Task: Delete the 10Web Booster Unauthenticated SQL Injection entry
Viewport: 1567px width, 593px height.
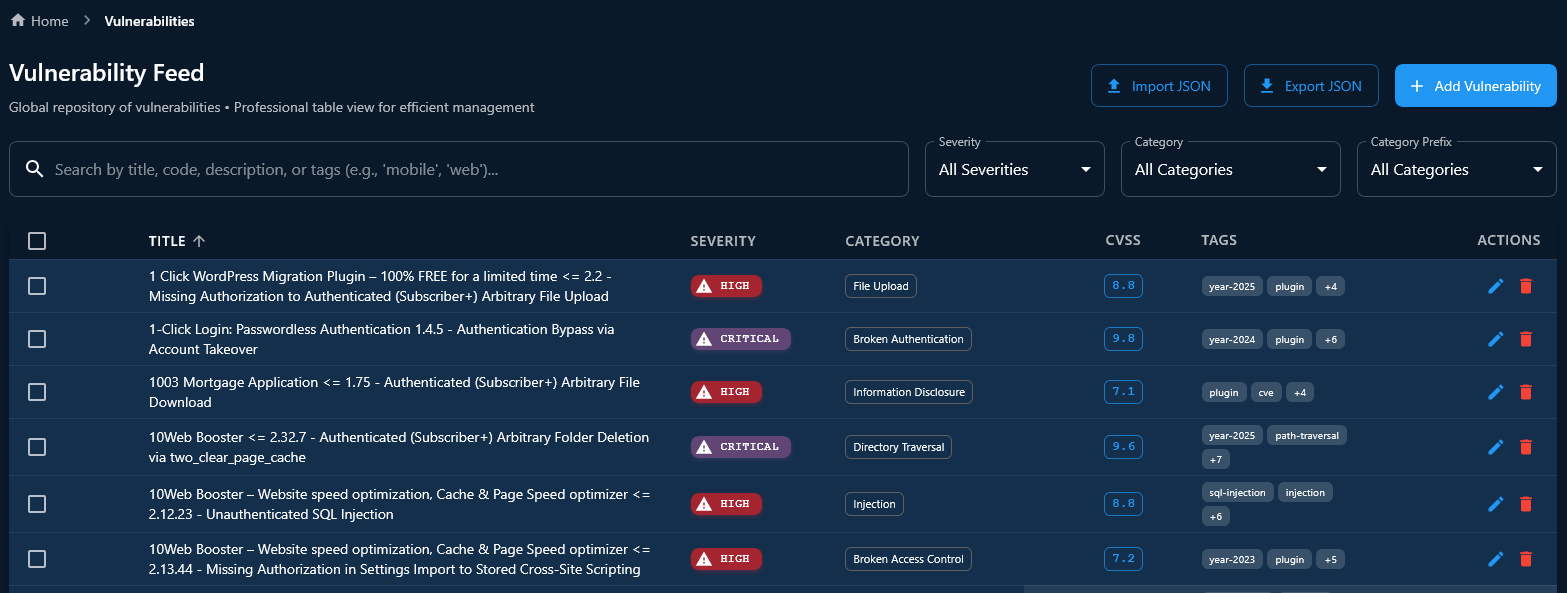Action: pos(1525,504)
